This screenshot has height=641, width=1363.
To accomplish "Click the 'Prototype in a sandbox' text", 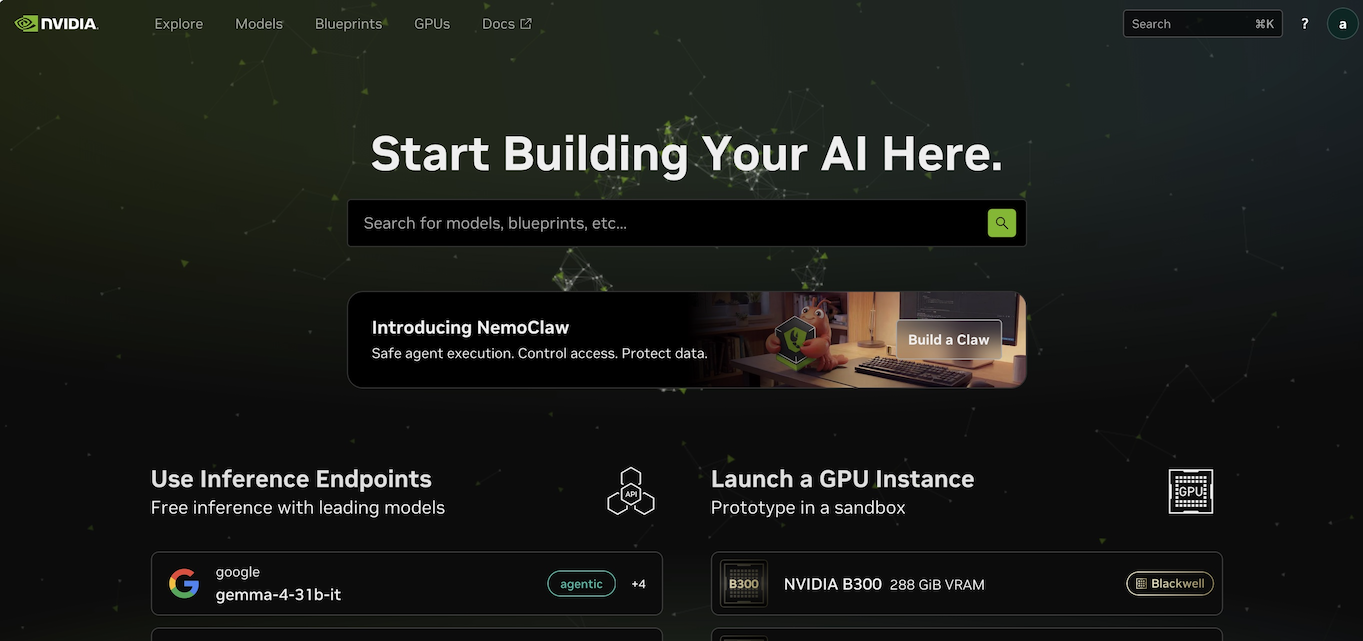I will (808, 508).
